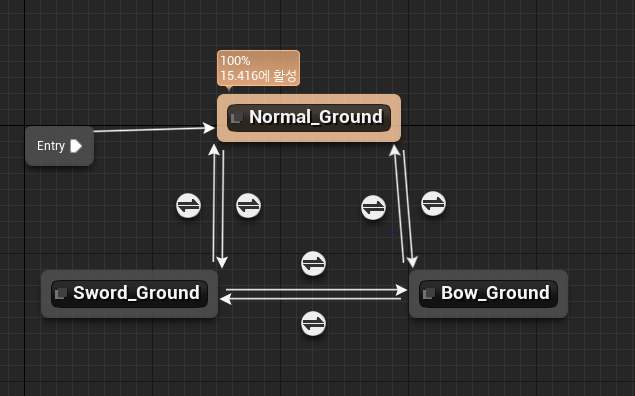Click the Entry node
Viewport: 635px width, 396px height.
tap(60, 146)
